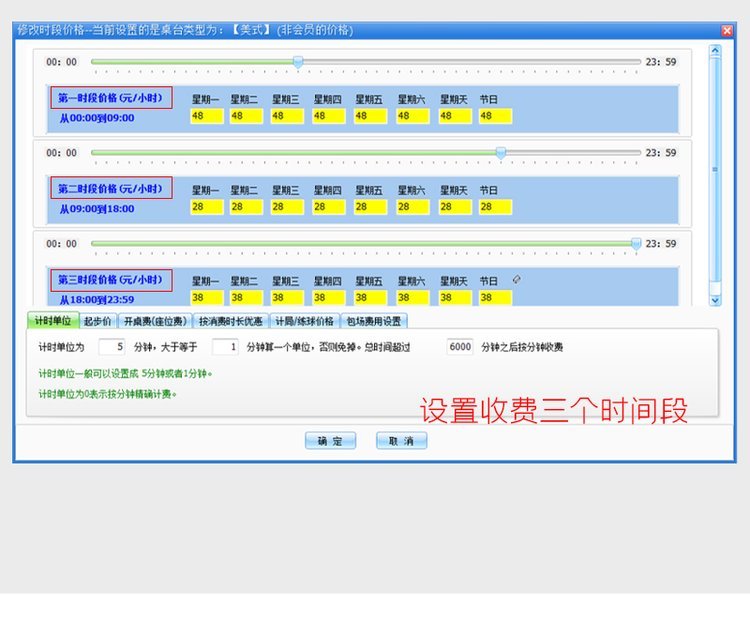The height and width of the screenshot is (622, 750).
Task: Click the 第二时段价格(元/小时) label
Action: (x=110, y=189)
